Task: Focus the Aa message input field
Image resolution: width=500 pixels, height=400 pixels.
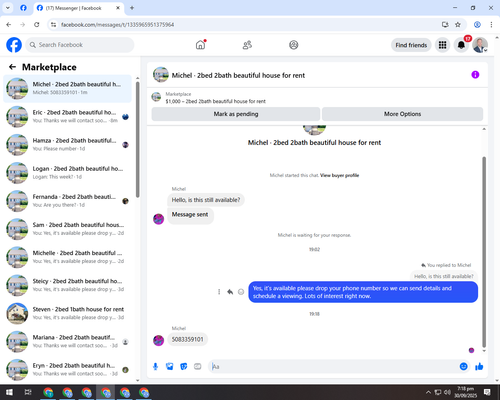Action: 333,367
